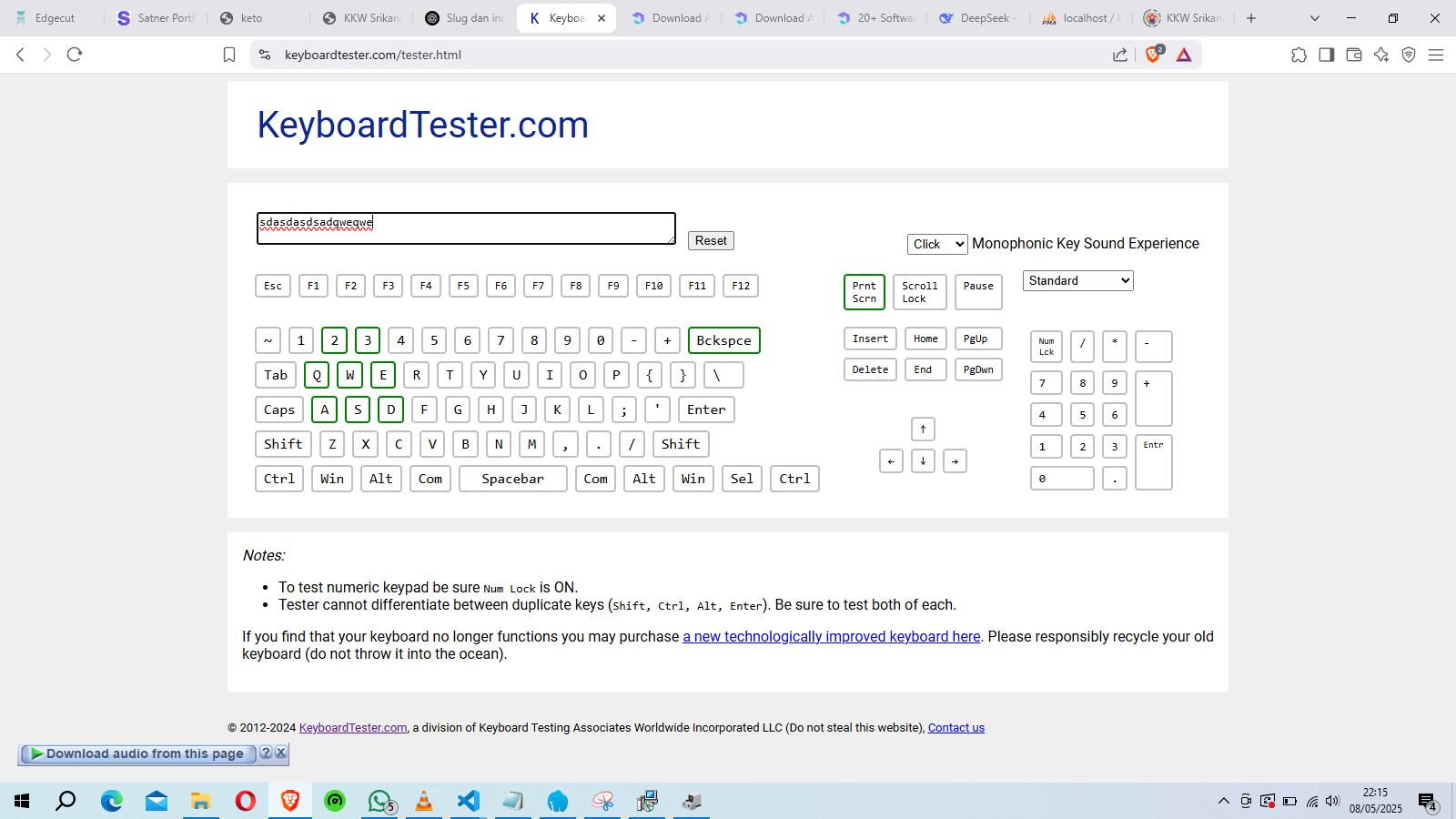The height and width of the screenshot is (819, 1456).
Task: Reload the page using the refresh icon
Action: click(75, 55)
